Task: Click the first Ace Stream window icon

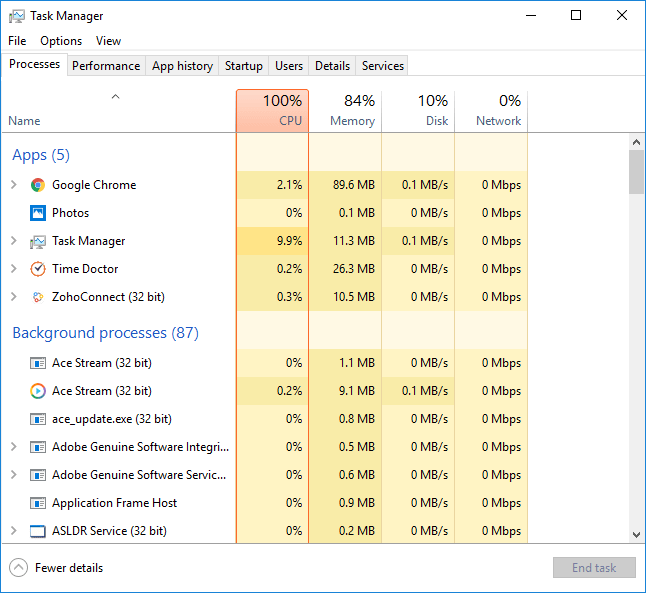Action: tap(38, 363)
